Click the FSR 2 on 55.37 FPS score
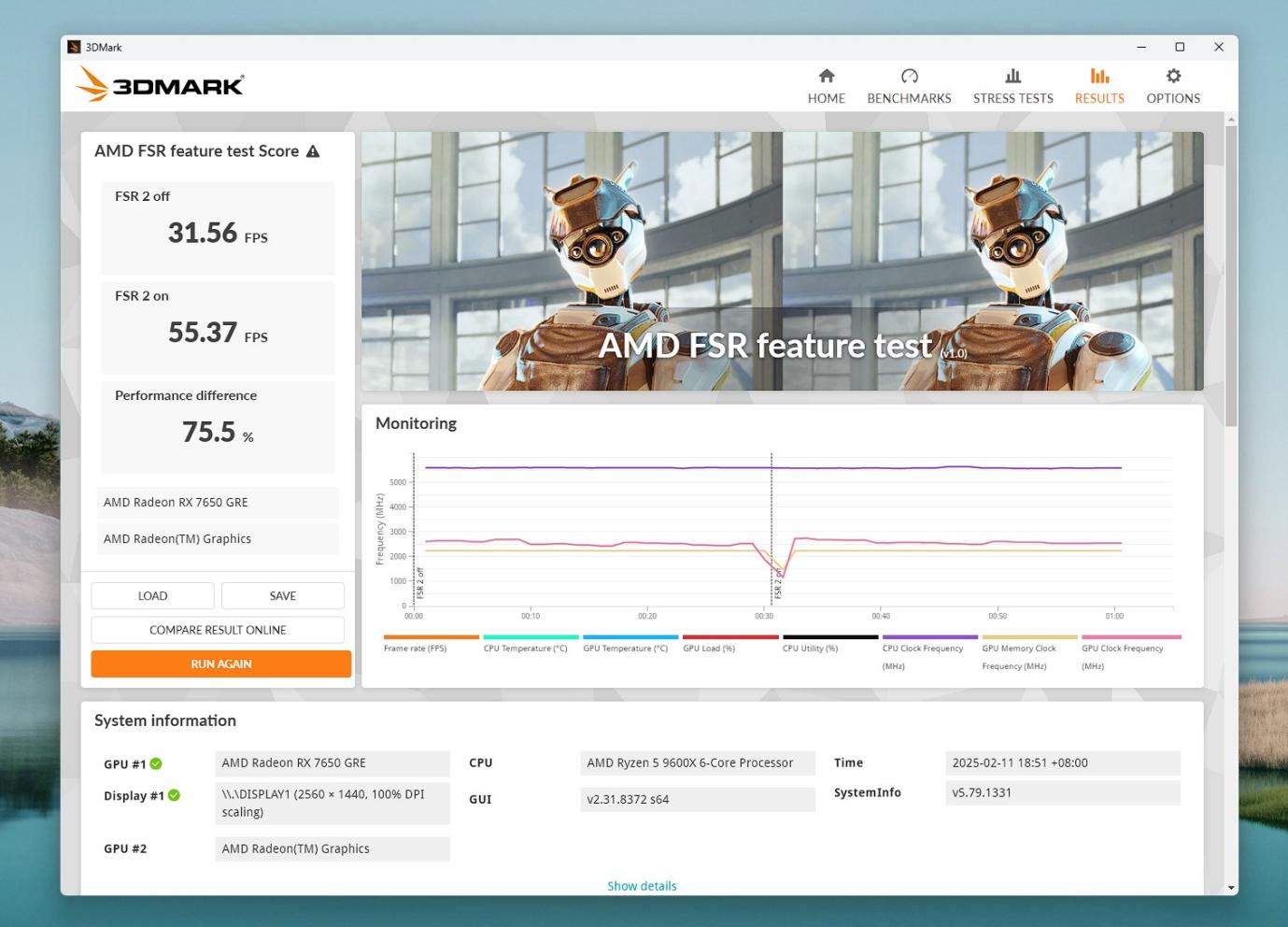This screenshot has width=1288, height=927. click(x=218, y=333)
